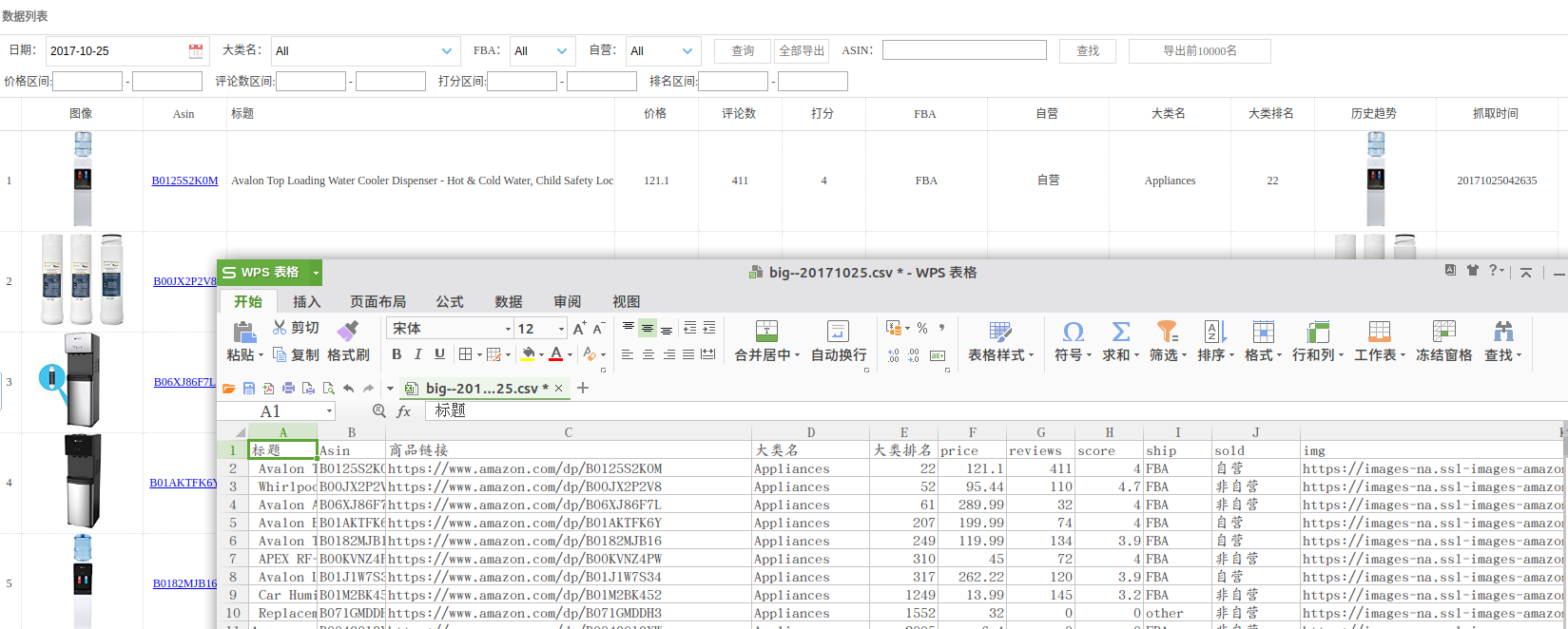This screenshot has height=629, width=1568.
Task: Expand the 大类名 category dropdown
Action: 447,51
